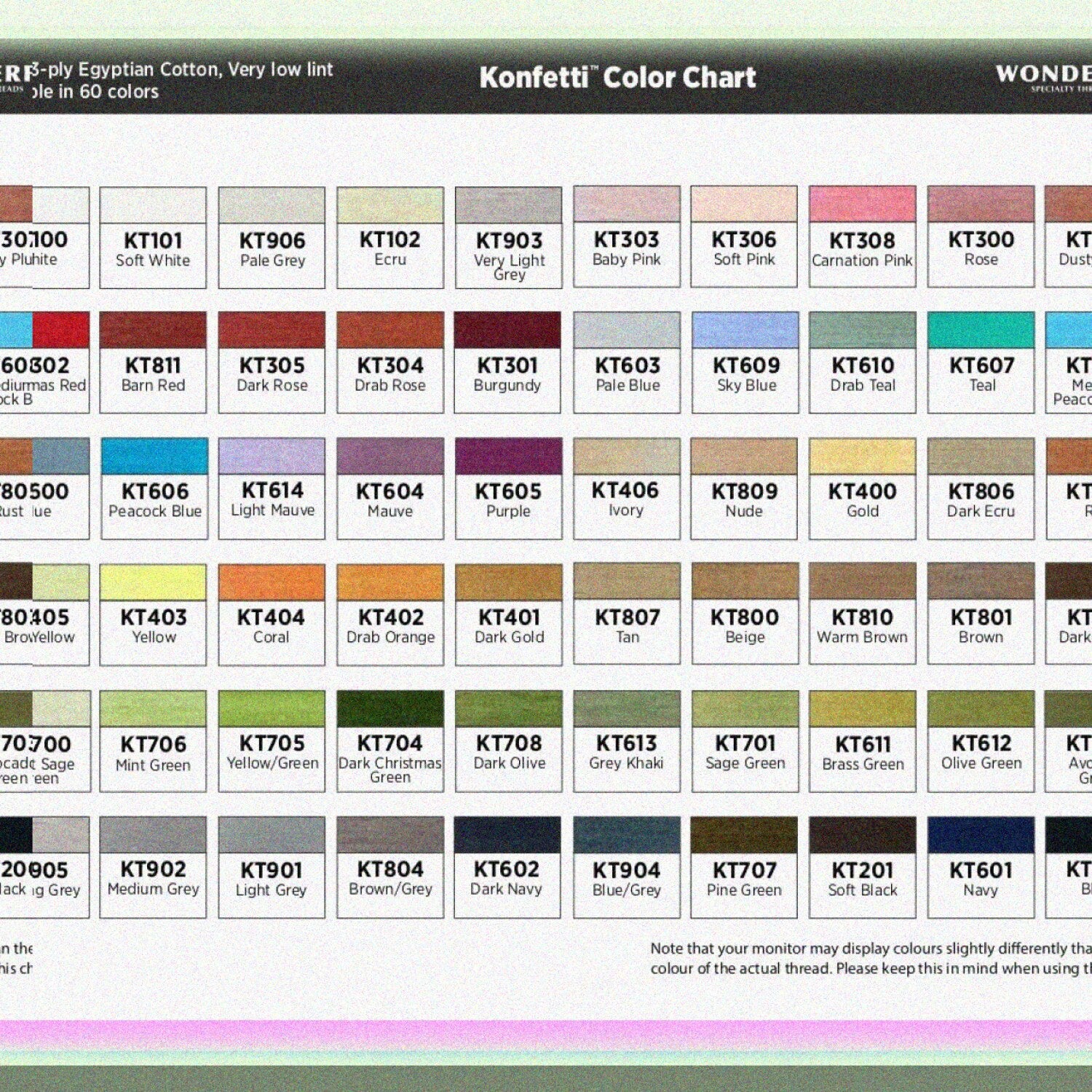Select the KT704 Dark Christmas Green swatch
Viewport: 1092px width, 1092px height.
[390, 708]
